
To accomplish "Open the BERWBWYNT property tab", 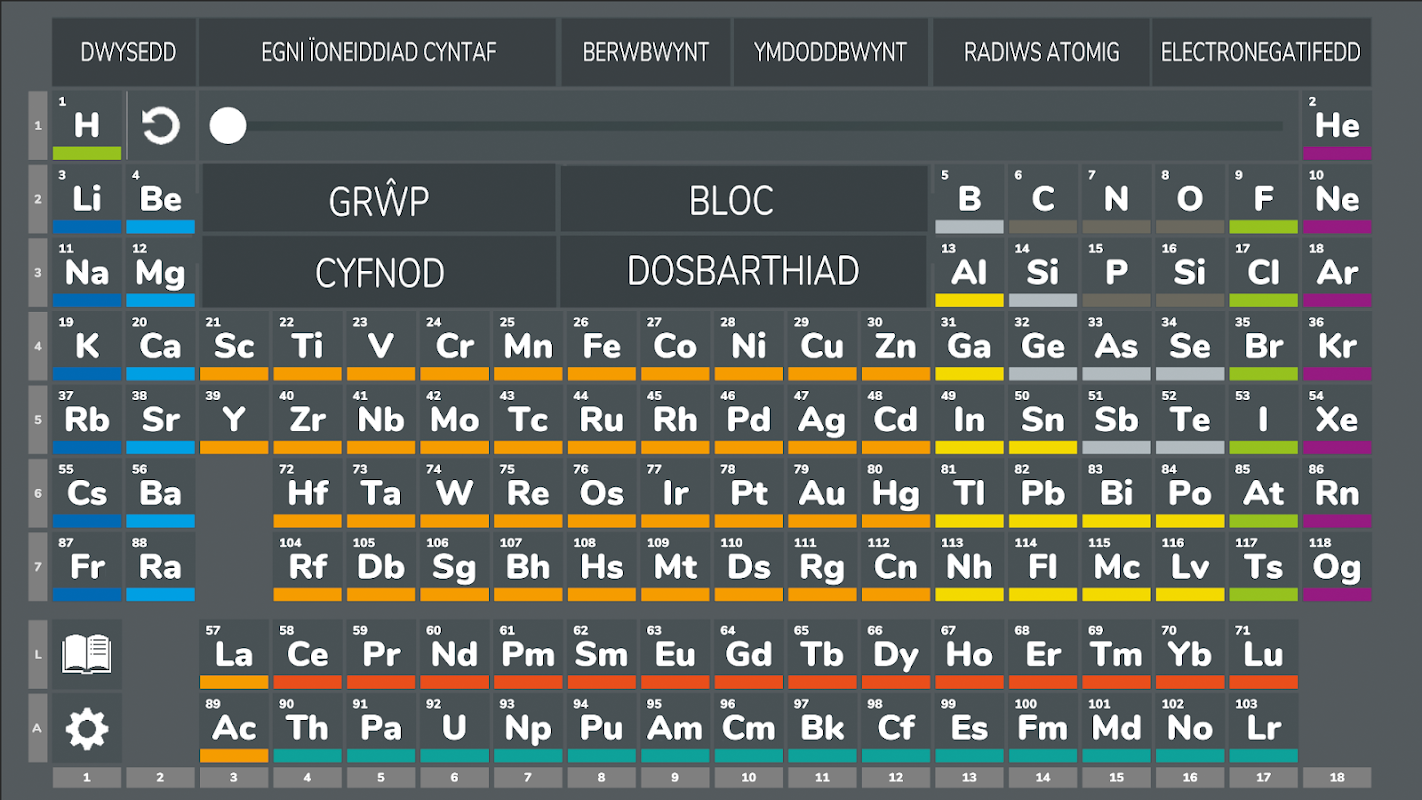I will pos(645,52).
